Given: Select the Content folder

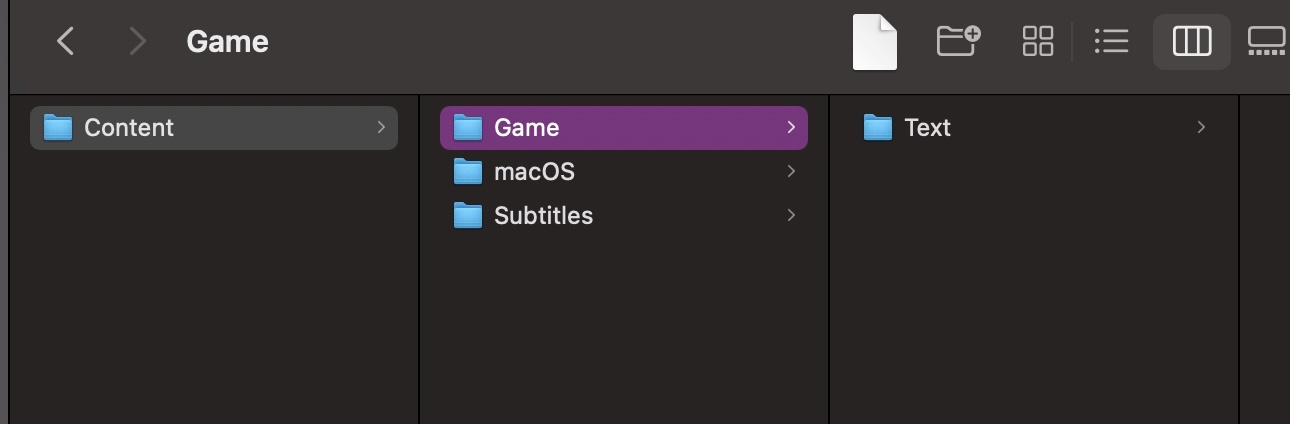Looking at the screenshot, I should (x=214, y=128).
